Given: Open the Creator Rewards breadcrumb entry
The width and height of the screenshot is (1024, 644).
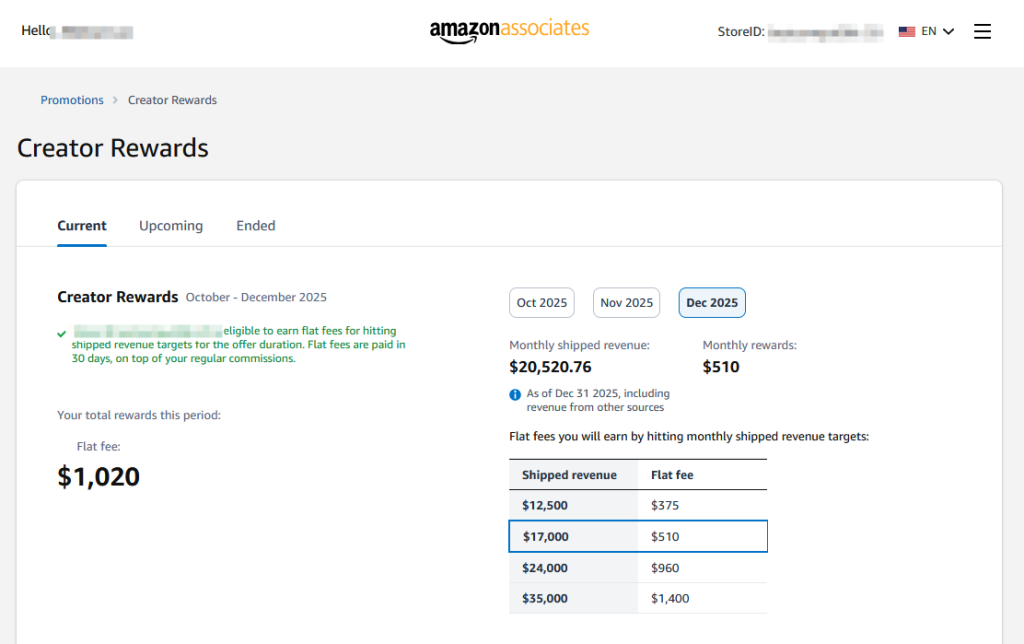Looking at the screenshot, I should tap(172, 99).
